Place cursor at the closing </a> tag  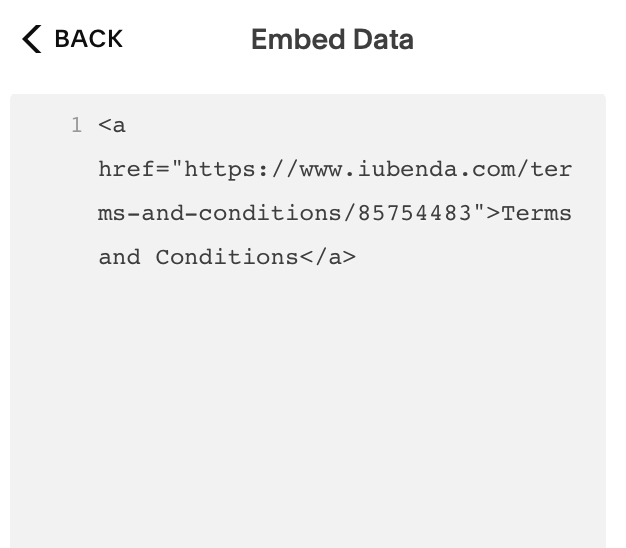328,258
